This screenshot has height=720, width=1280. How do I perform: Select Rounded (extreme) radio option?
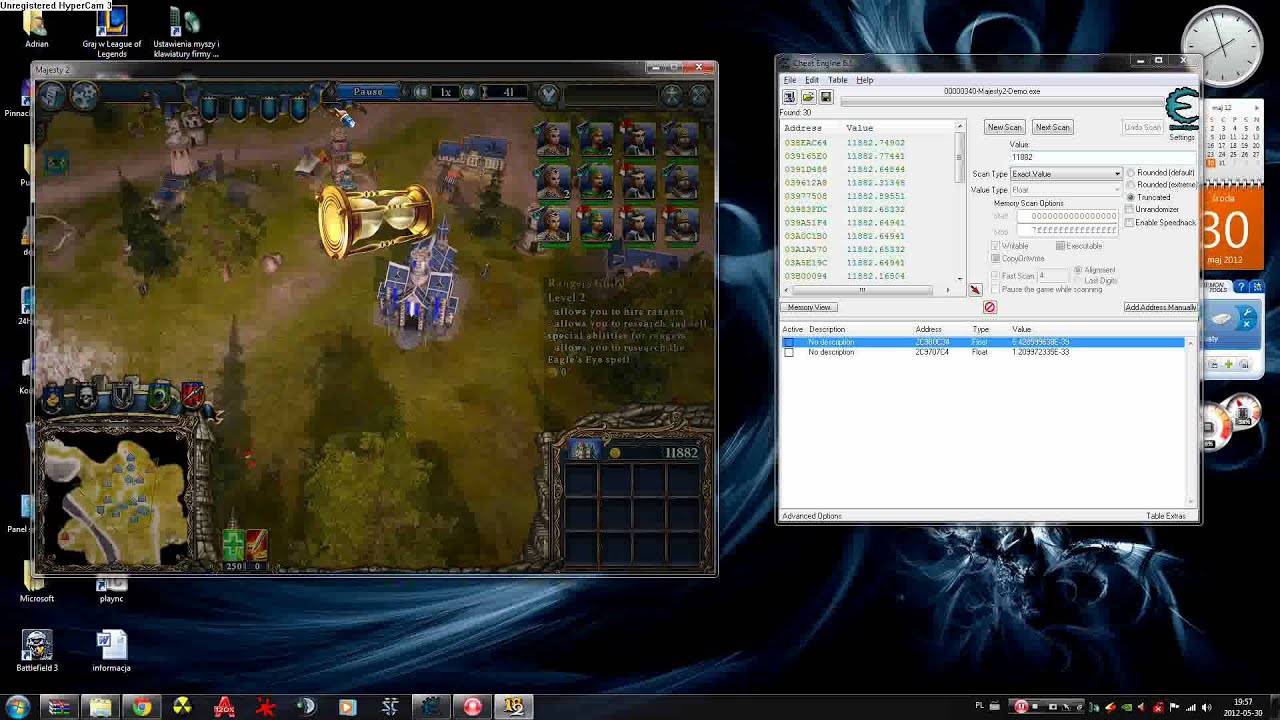click(x=1131, y=185)
